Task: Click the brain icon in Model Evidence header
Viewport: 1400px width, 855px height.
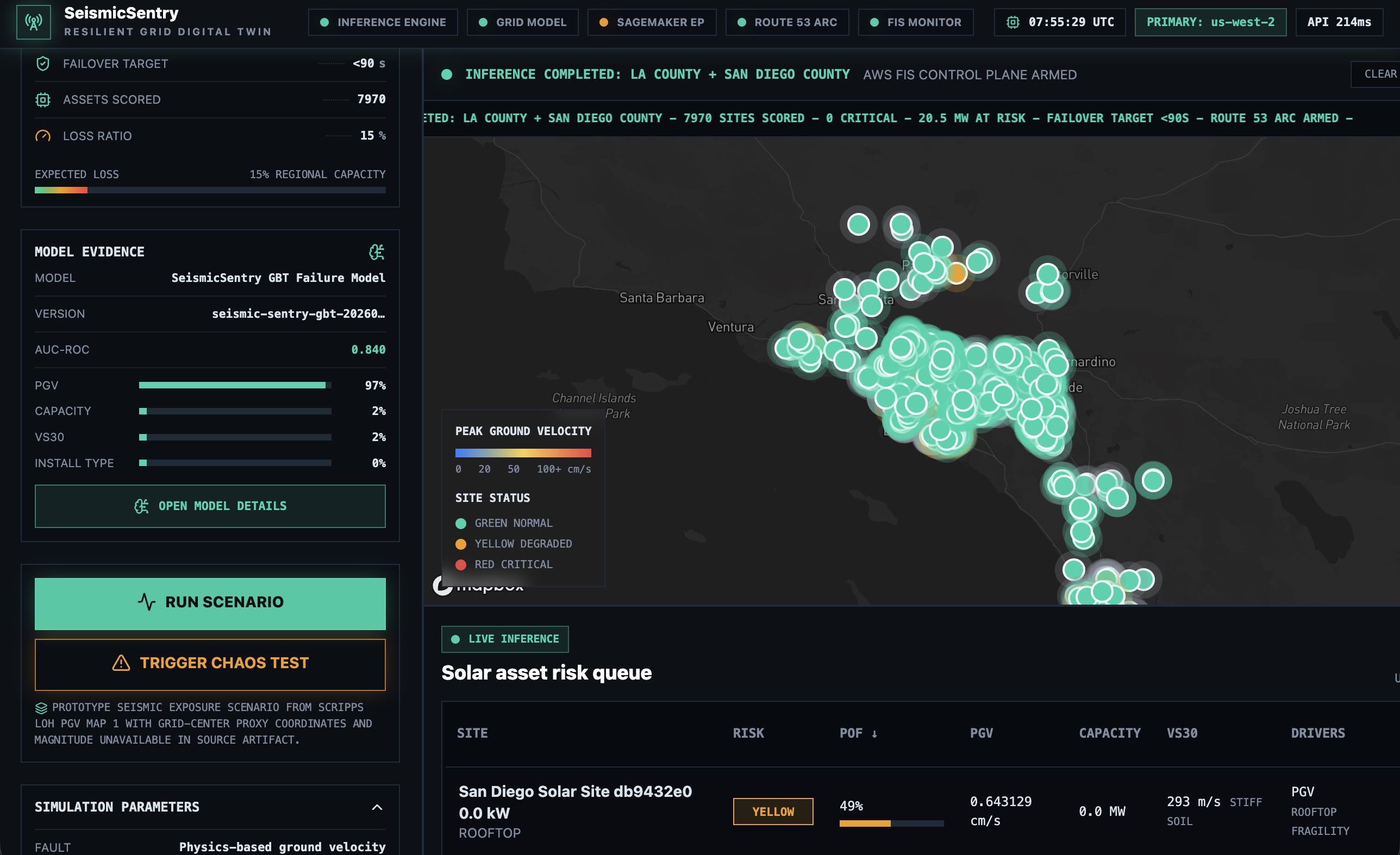Action: [x=377, y=252]
